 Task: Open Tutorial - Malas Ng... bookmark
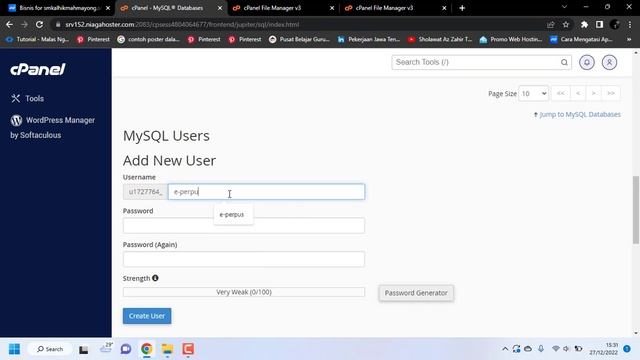click(x=38, y=39)
